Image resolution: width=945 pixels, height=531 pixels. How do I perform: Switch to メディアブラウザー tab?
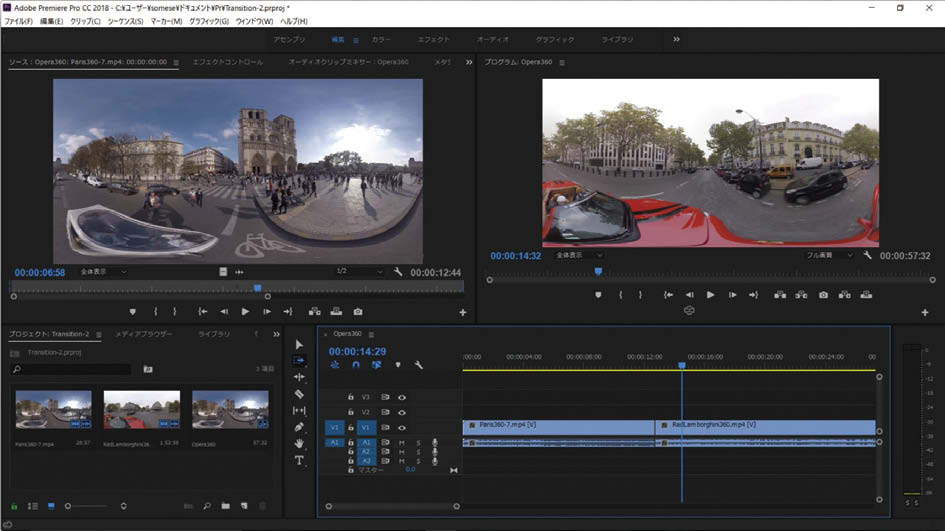coord(144,334)
